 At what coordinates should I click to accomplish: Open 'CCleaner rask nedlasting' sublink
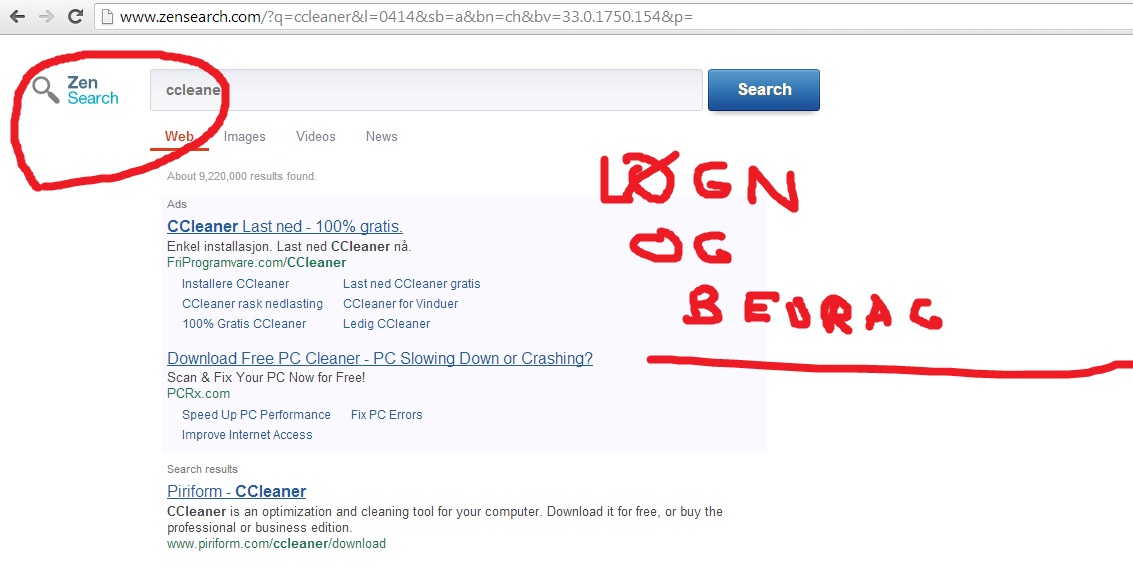coord(252,304)
